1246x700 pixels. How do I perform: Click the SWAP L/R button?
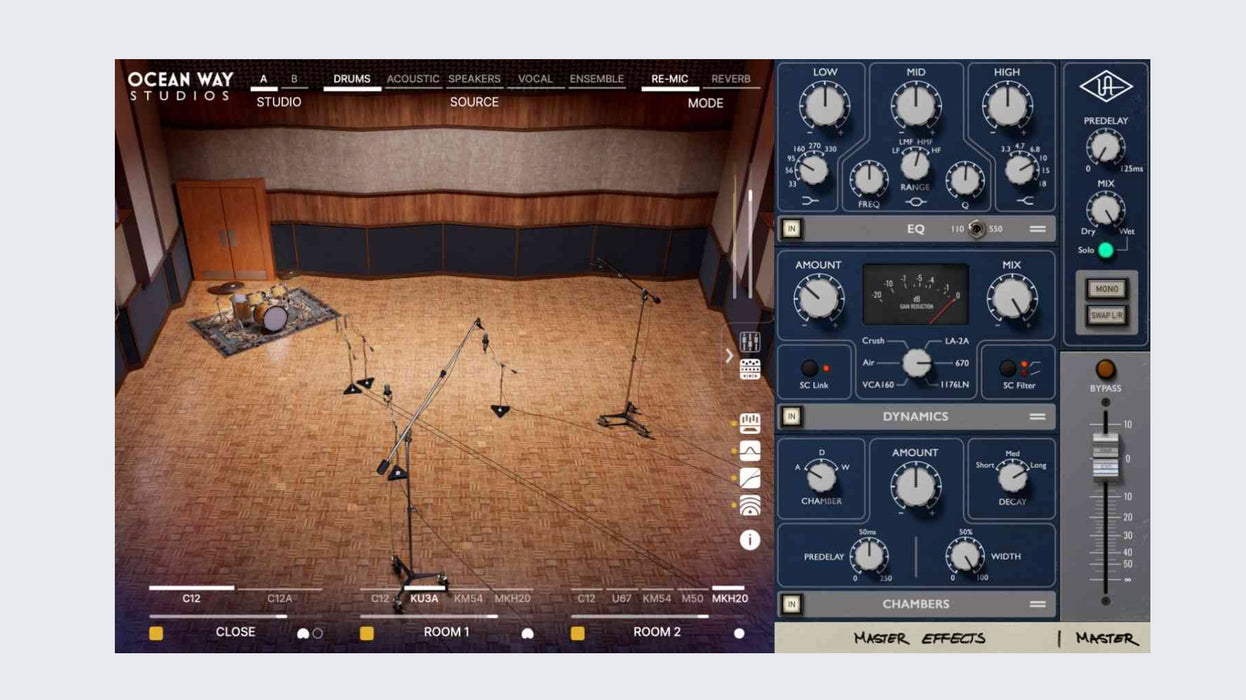[1106, 315]
